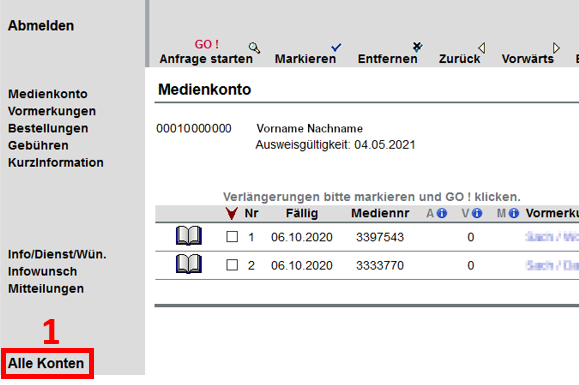This screenshot has height=385, width=579.
Task: Click the Alle Konten link
Action: [x=46, y=364]
